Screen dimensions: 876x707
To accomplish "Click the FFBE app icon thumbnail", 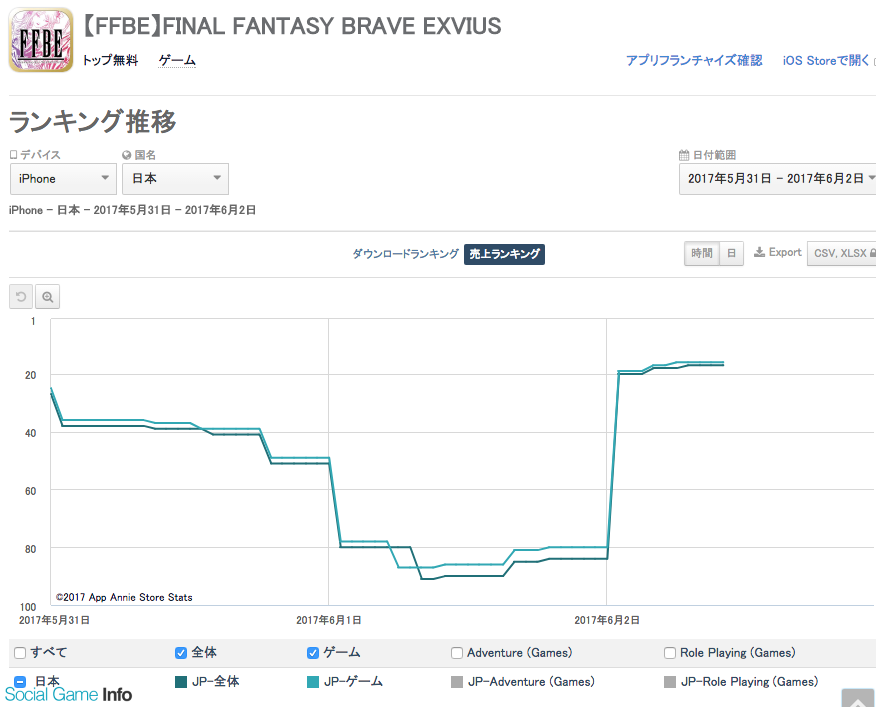I will 41,40.
